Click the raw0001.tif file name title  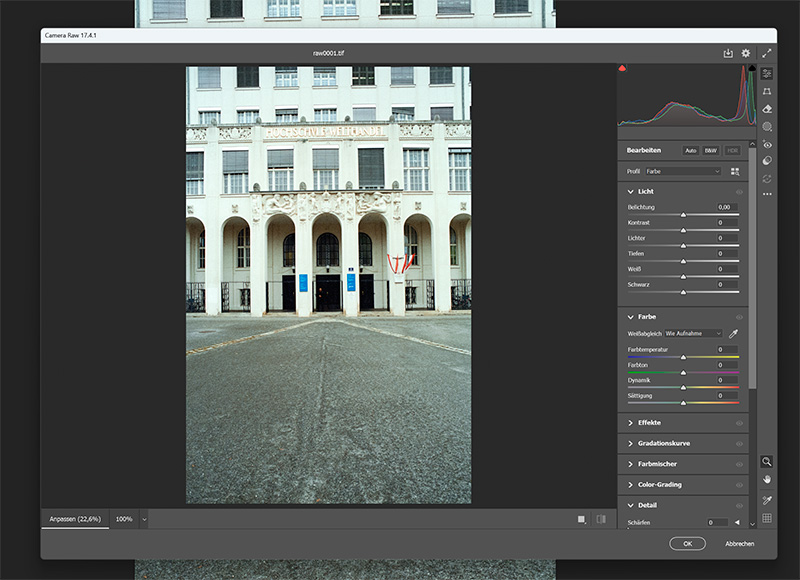pyautogui.click(x=329, y=53)
